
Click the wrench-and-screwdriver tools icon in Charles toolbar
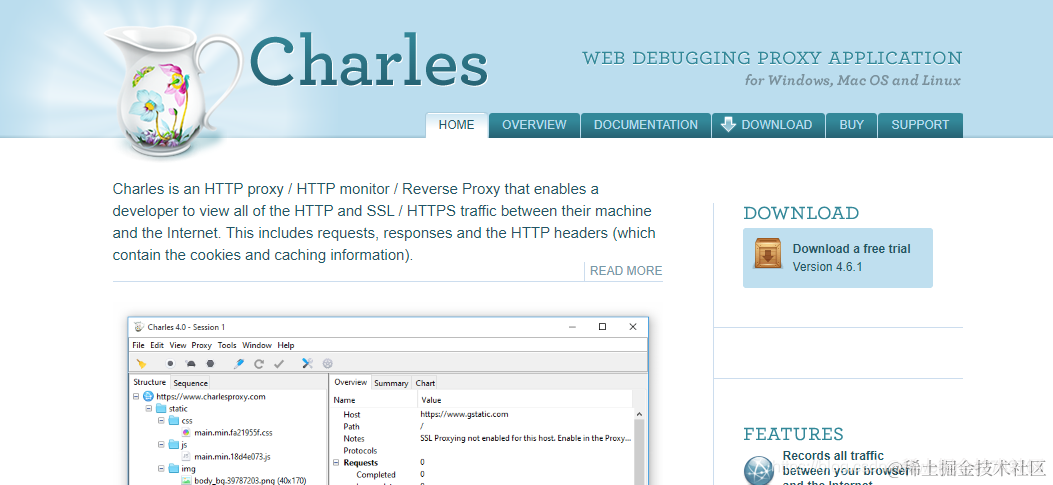coord(308,363)
